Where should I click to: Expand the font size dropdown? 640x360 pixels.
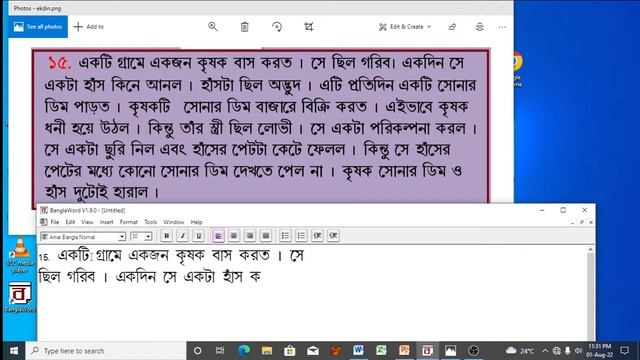click(x=148, y=237)
